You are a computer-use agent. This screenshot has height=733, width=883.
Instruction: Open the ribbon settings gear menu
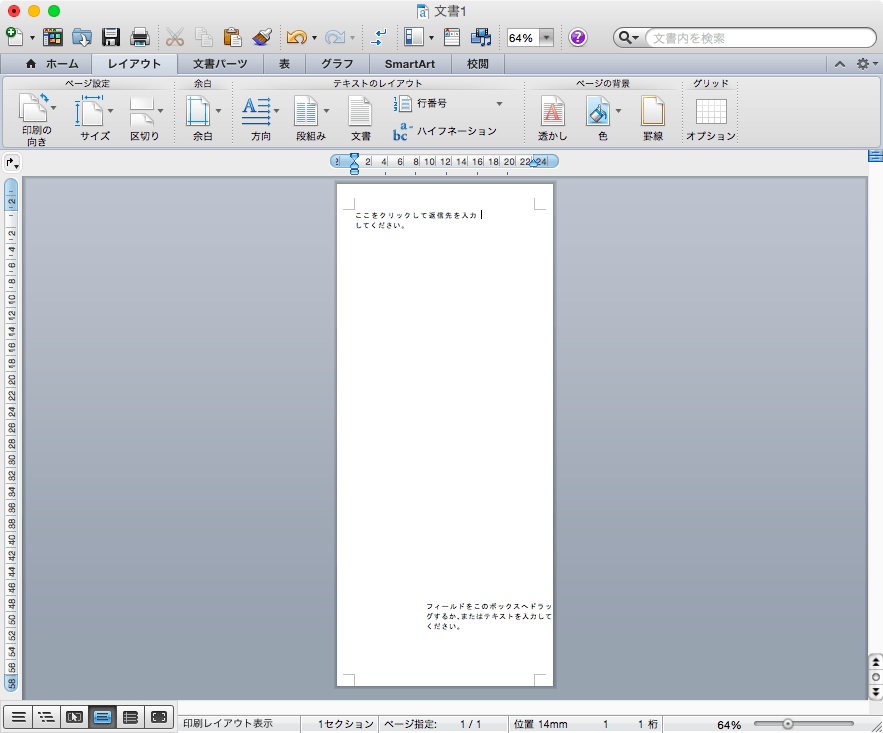tap(866, 64)
